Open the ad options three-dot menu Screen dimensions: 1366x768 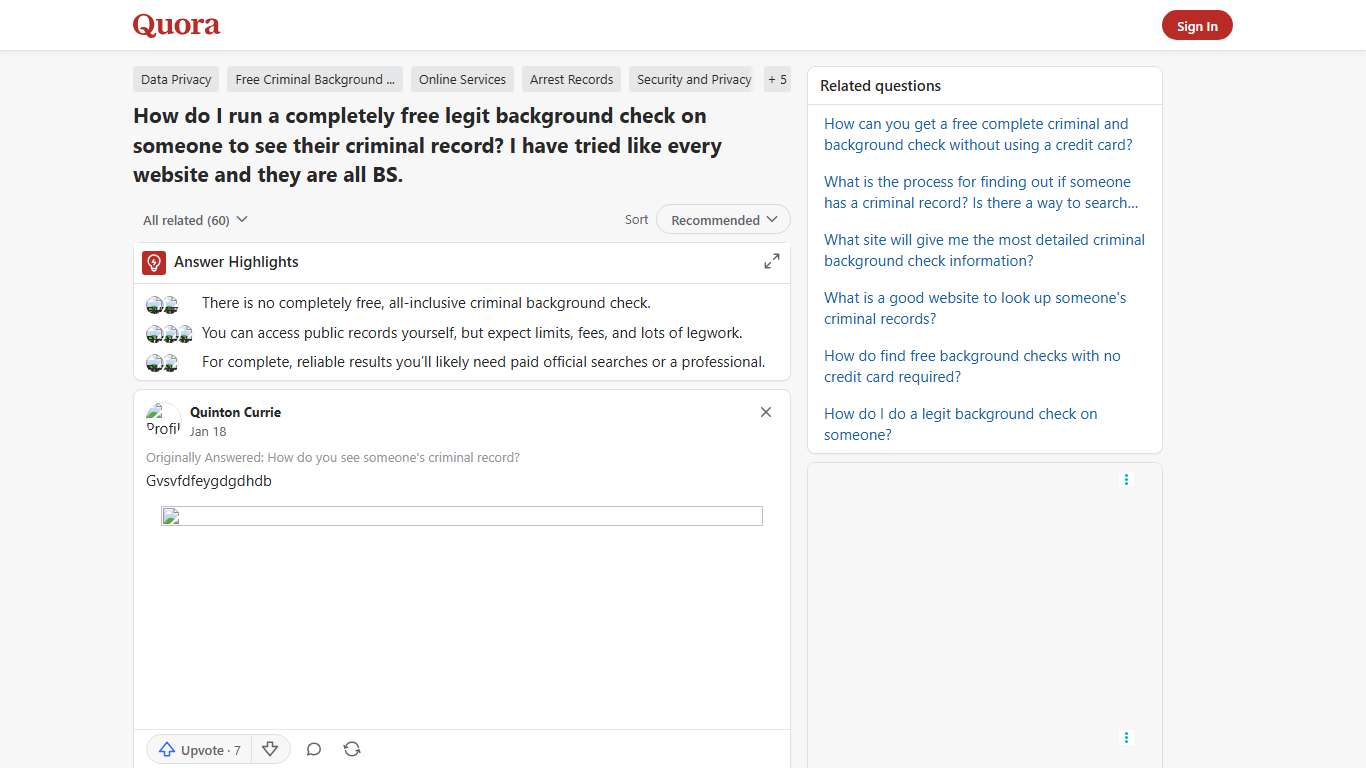coord(1126,480)
